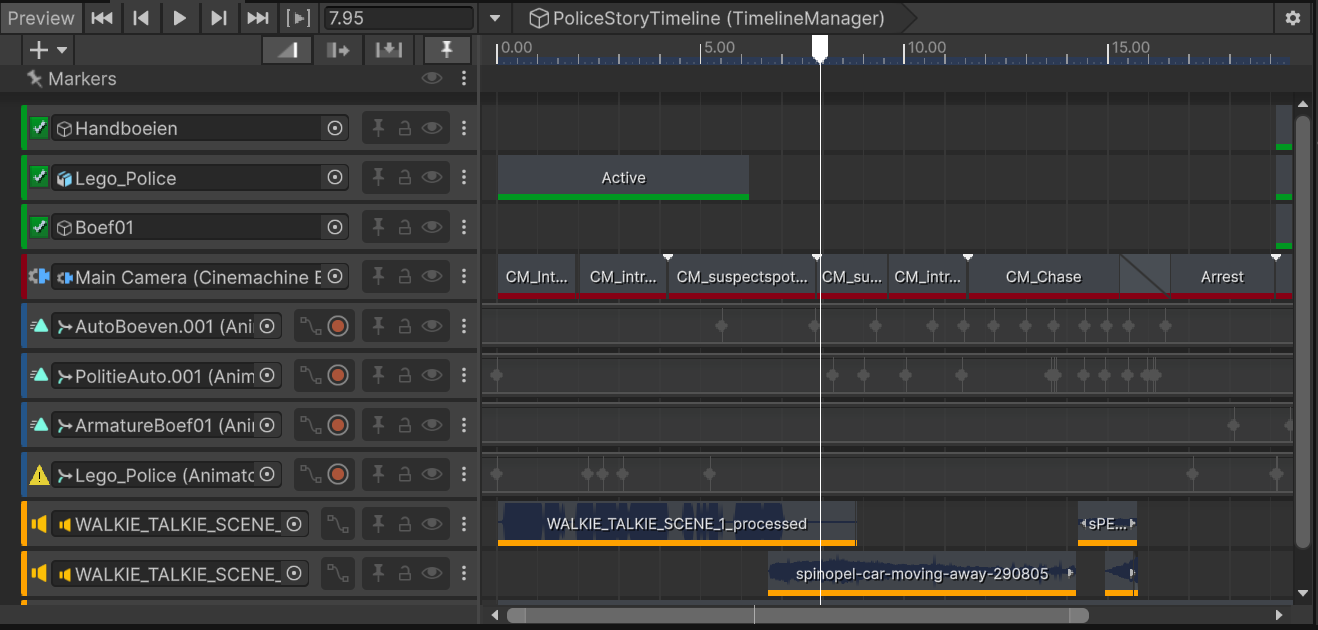Open timeline settings gear
This screenshot has width=1318, height=630.
coord(1293,18)
